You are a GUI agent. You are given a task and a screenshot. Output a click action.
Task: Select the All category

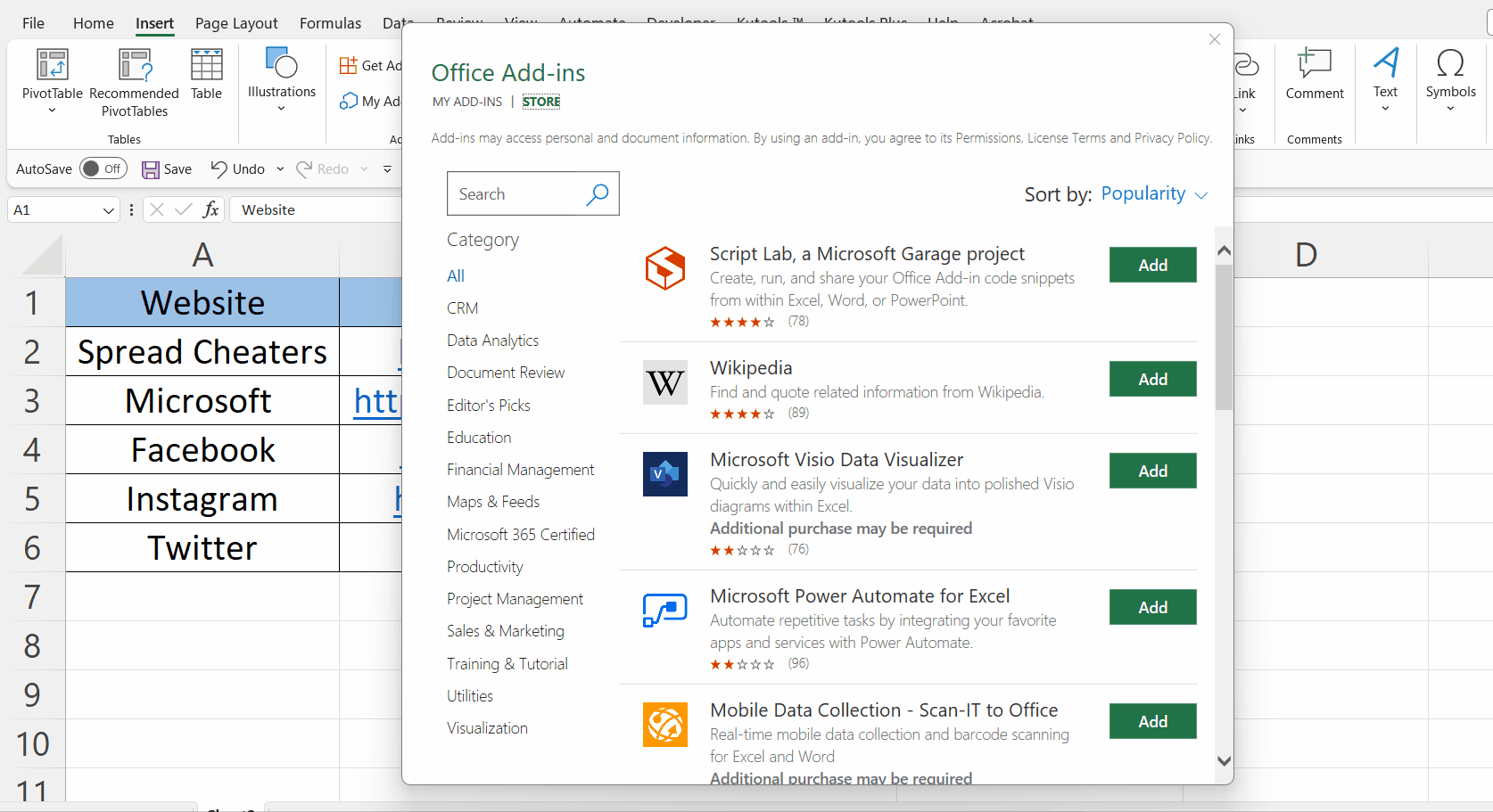point(456,276)
